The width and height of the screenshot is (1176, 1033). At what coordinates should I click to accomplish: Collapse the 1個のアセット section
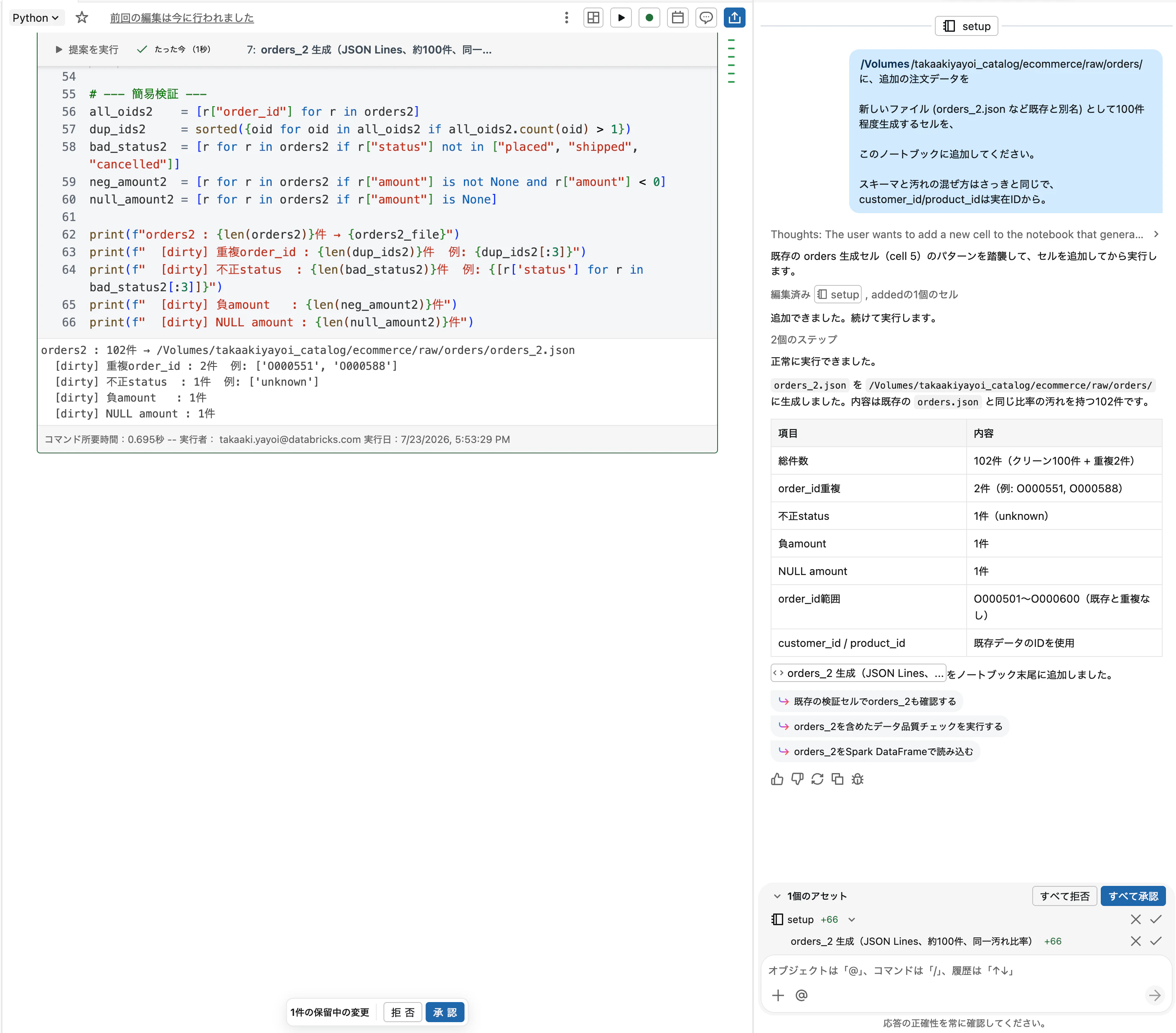777,896
